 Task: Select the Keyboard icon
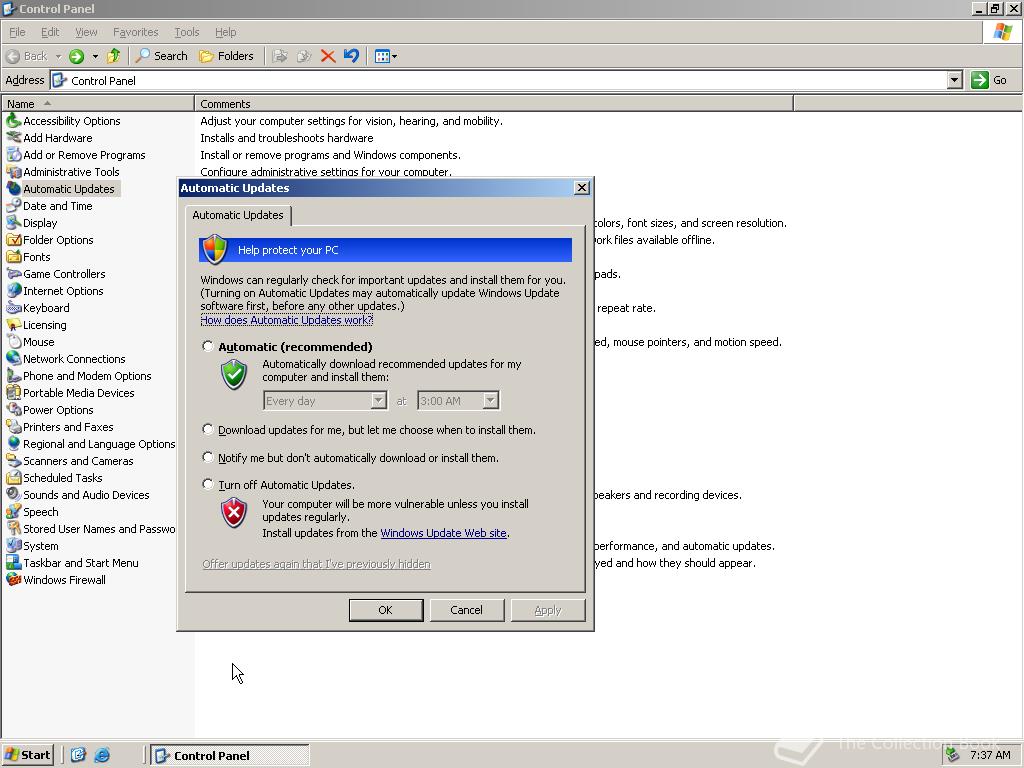click(13, 308)
